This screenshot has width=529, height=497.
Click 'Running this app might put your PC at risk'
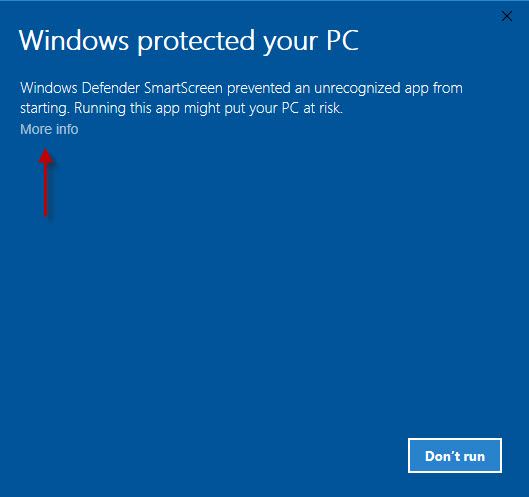pyautogui.click(x=208, y=108)
